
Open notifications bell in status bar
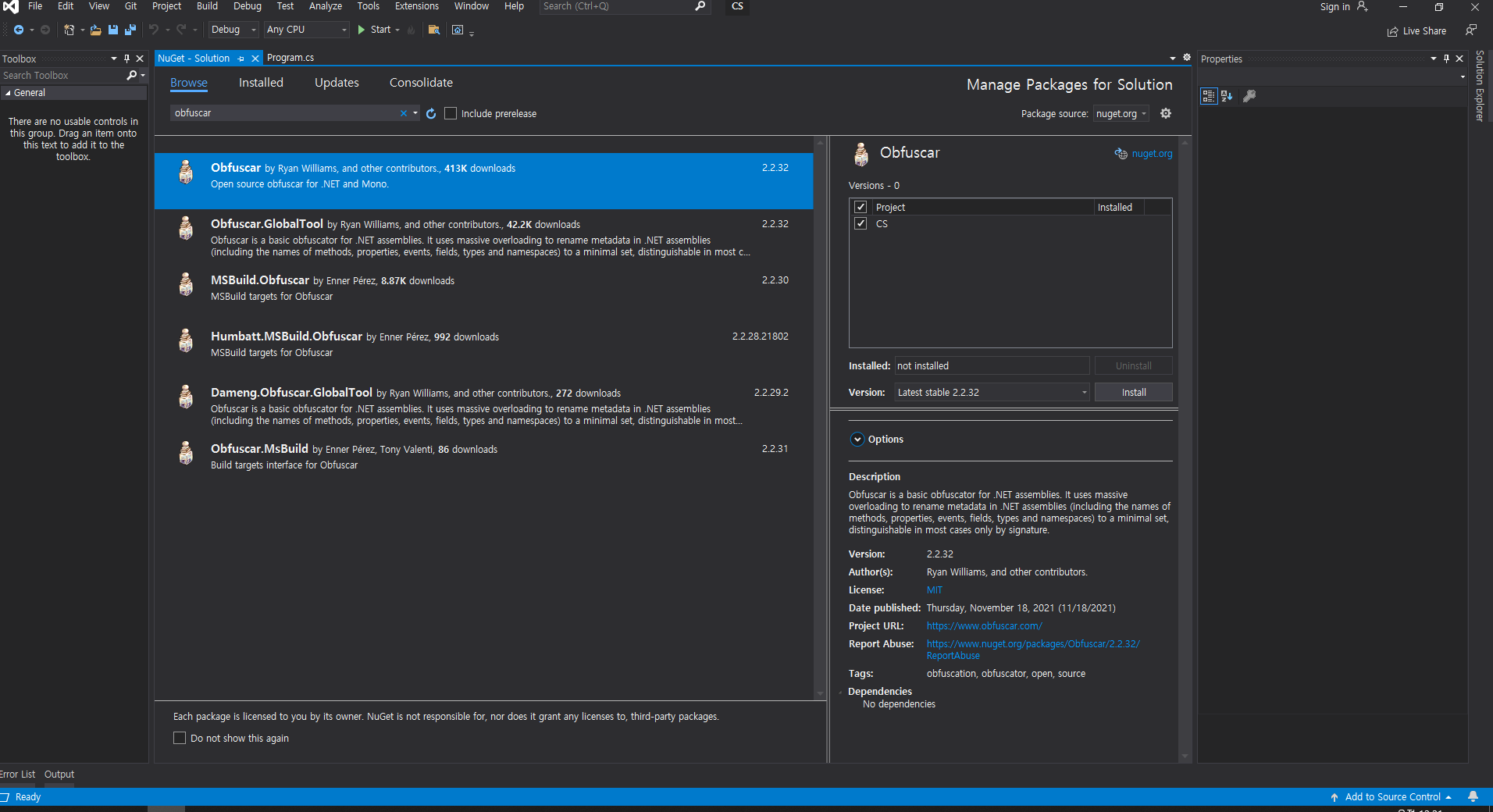[x=1473, y=796]
